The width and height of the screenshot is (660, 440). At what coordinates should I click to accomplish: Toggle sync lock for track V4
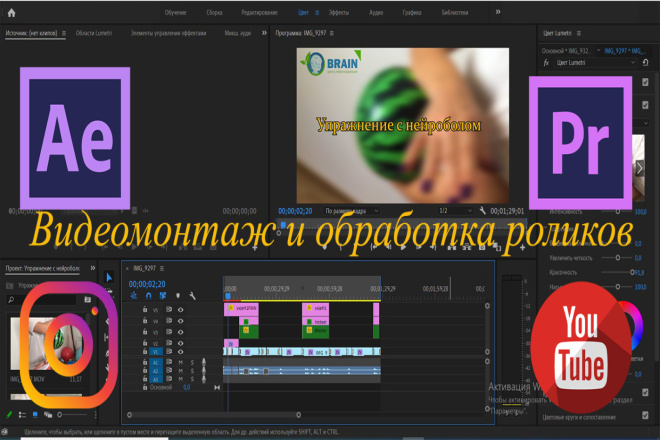click(x=169, y=321)
